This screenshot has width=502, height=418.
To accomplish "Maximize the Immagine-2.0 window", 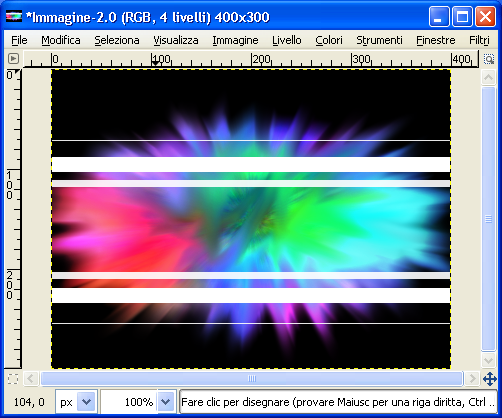I will coord(462,17).
